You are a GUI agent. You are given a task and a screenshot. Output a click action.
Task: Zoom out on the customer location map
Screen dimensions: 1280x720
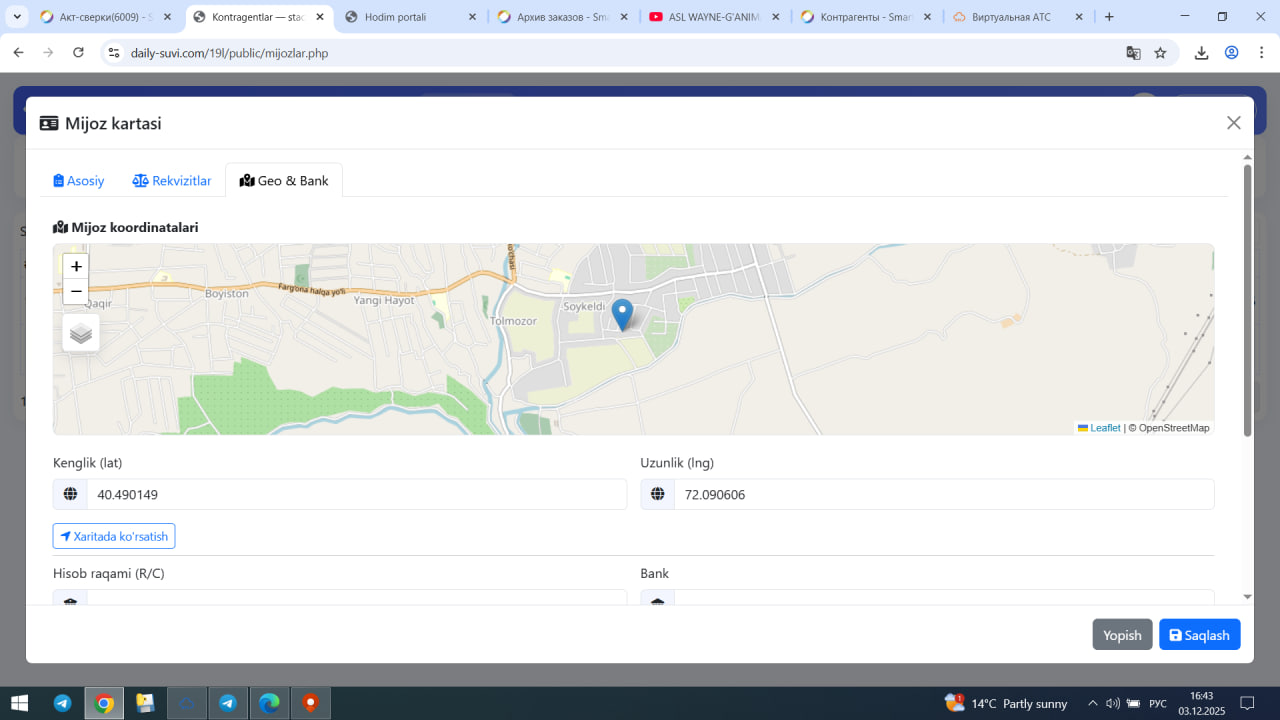[76, 291]
